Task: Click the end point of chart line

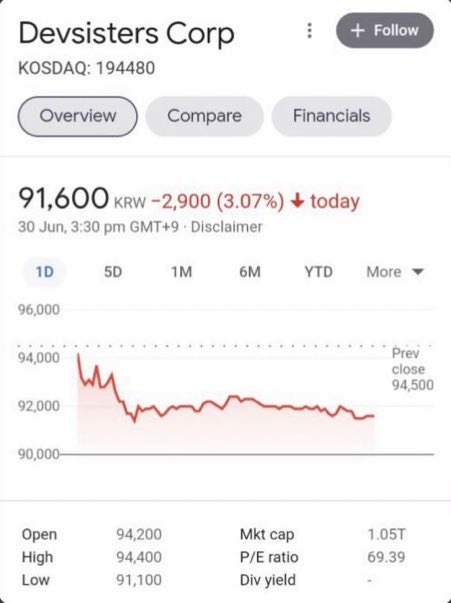Action: pos(373,416)
